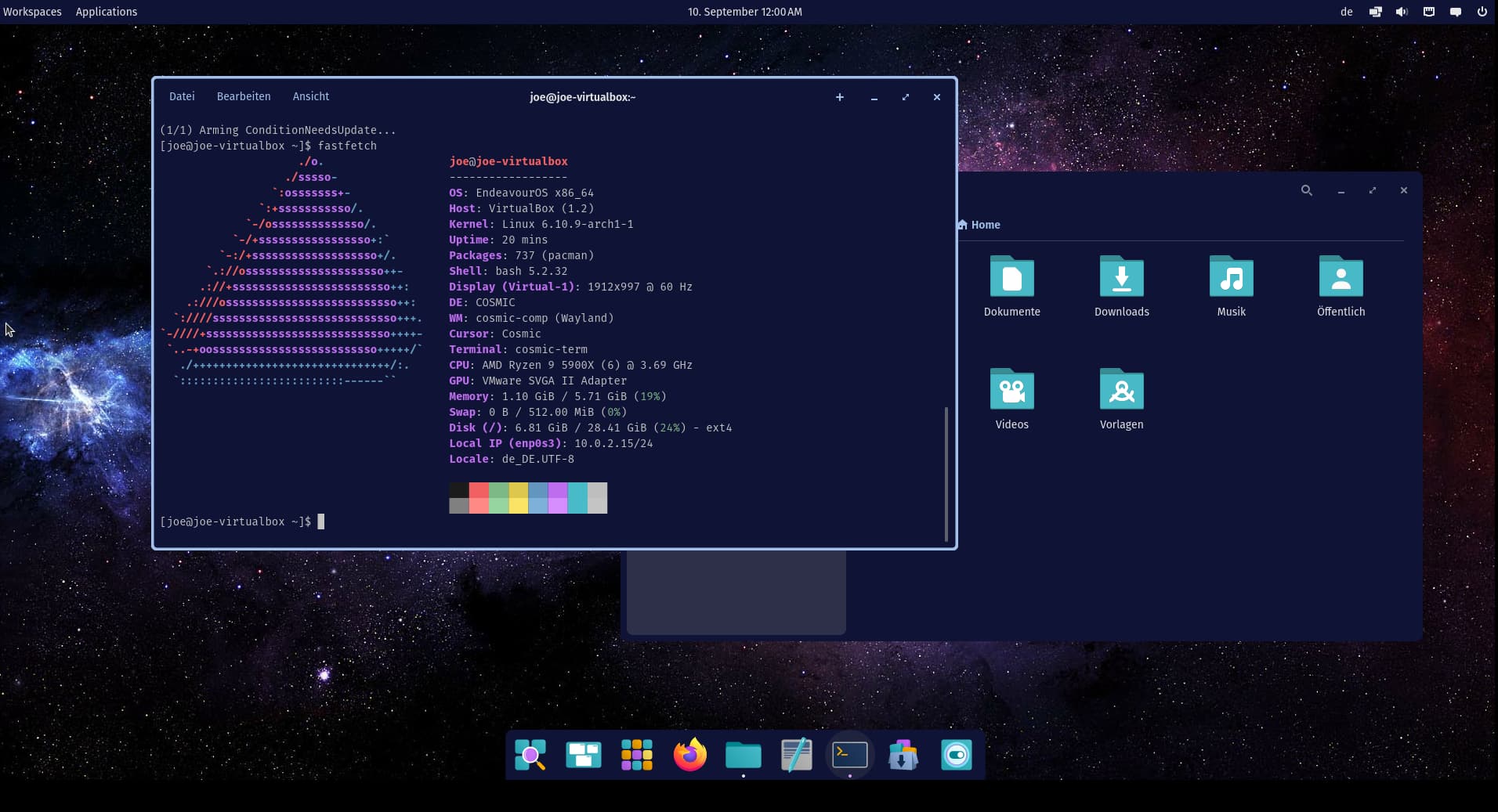Open the Vorlagen folder in the Files window

coord(1122,399)
